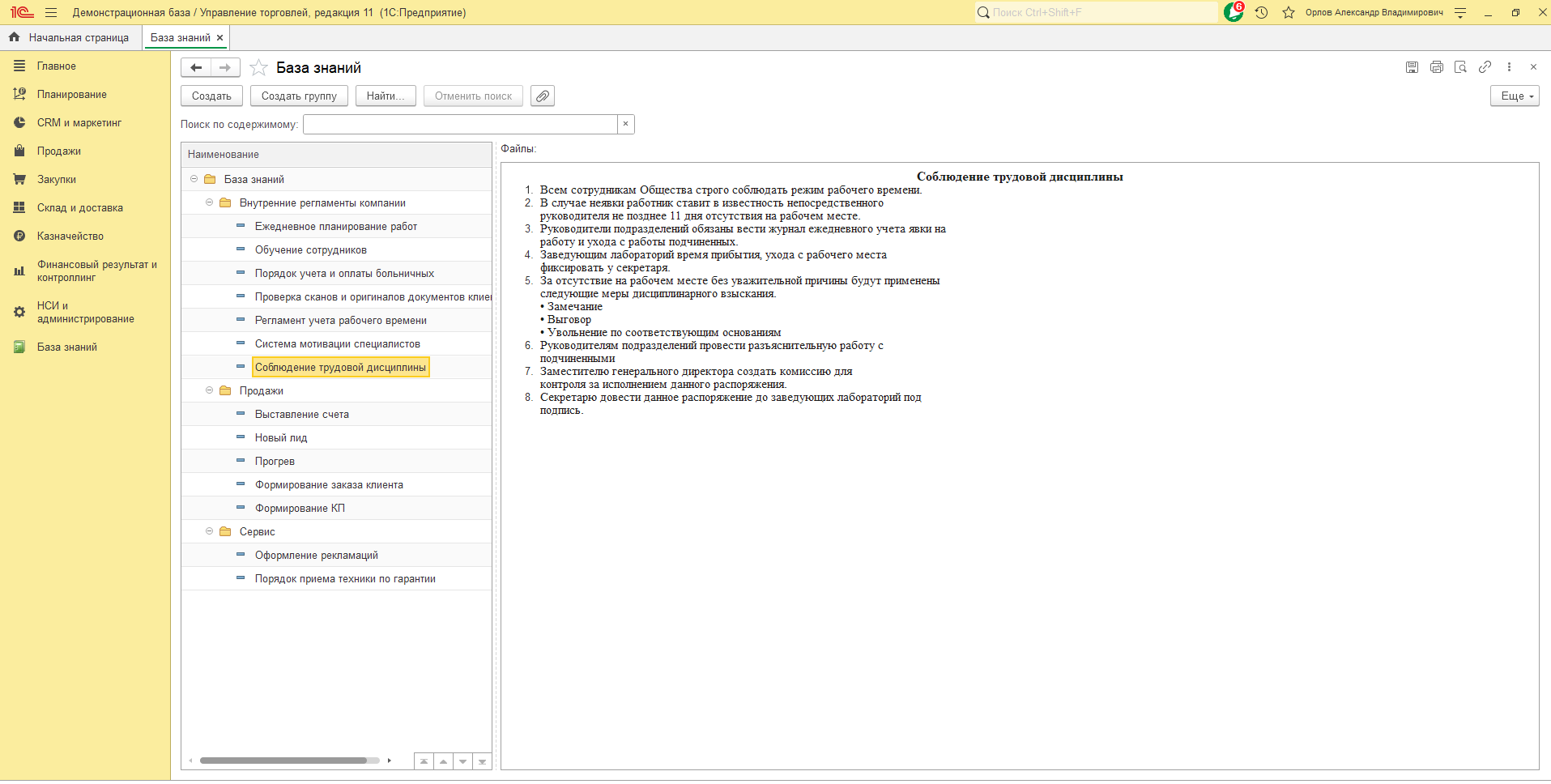Click user name Орлов Александр Владимирович
Viewport: 1551px width, 784px height.
pos(1374,13)
